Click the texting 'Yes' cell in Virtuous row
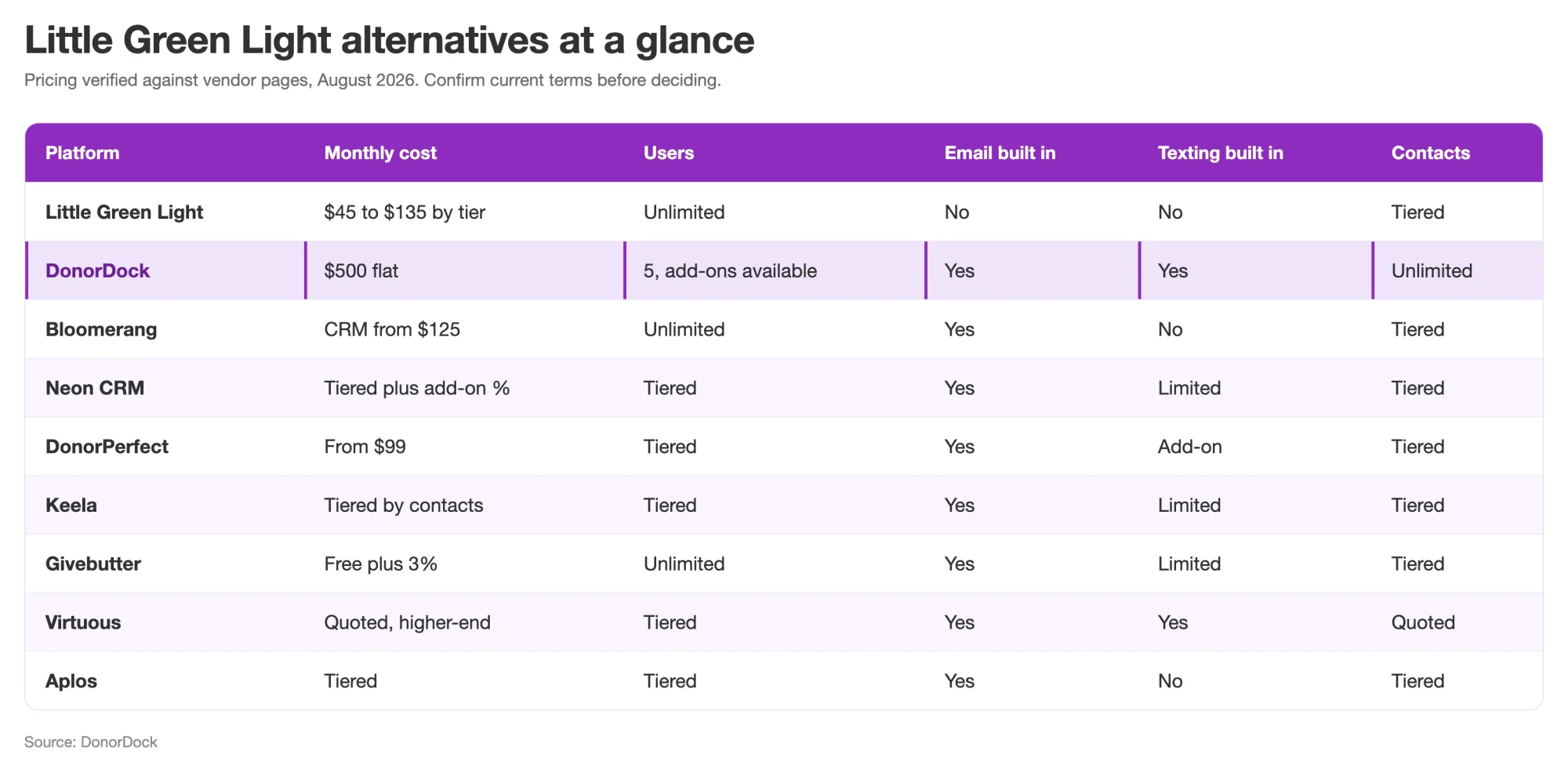The width and height of the screenshot is (1568, 772). (1173, 622)
